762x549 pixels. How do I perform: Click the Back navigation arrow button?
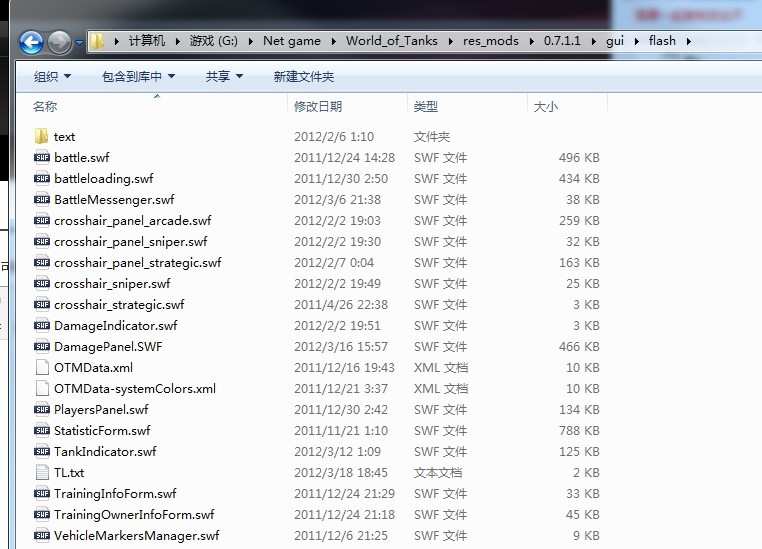31,42
